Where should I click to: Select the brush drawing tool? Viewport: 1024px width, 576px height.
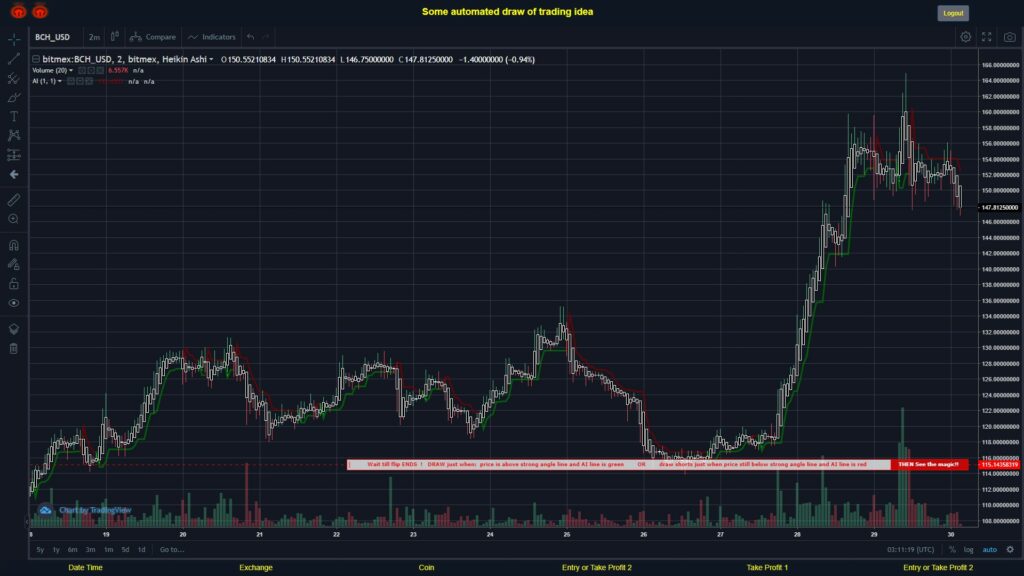click(13, 98)
